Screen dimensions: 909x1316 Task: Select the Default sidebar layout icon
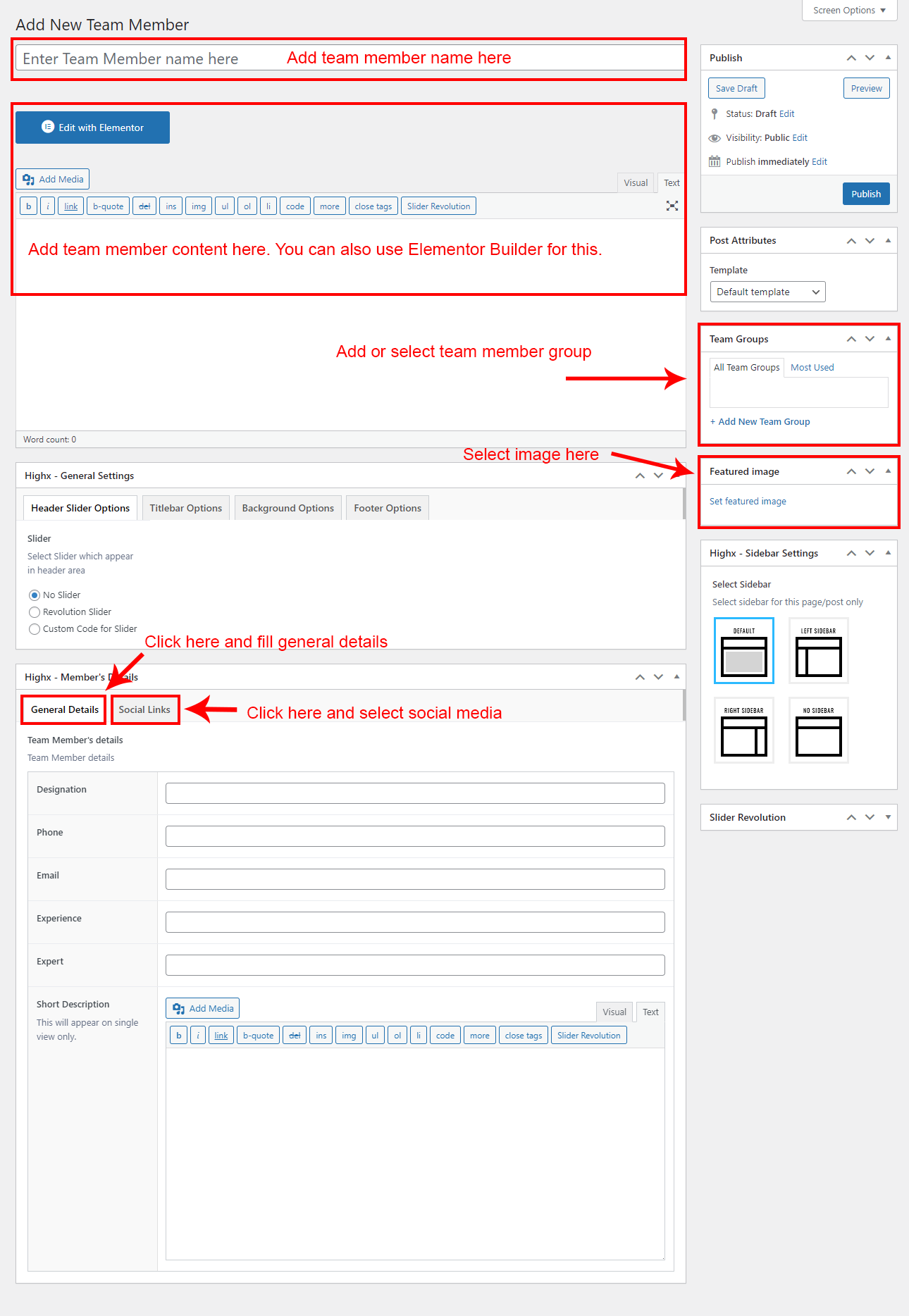(x=743, y=651)
